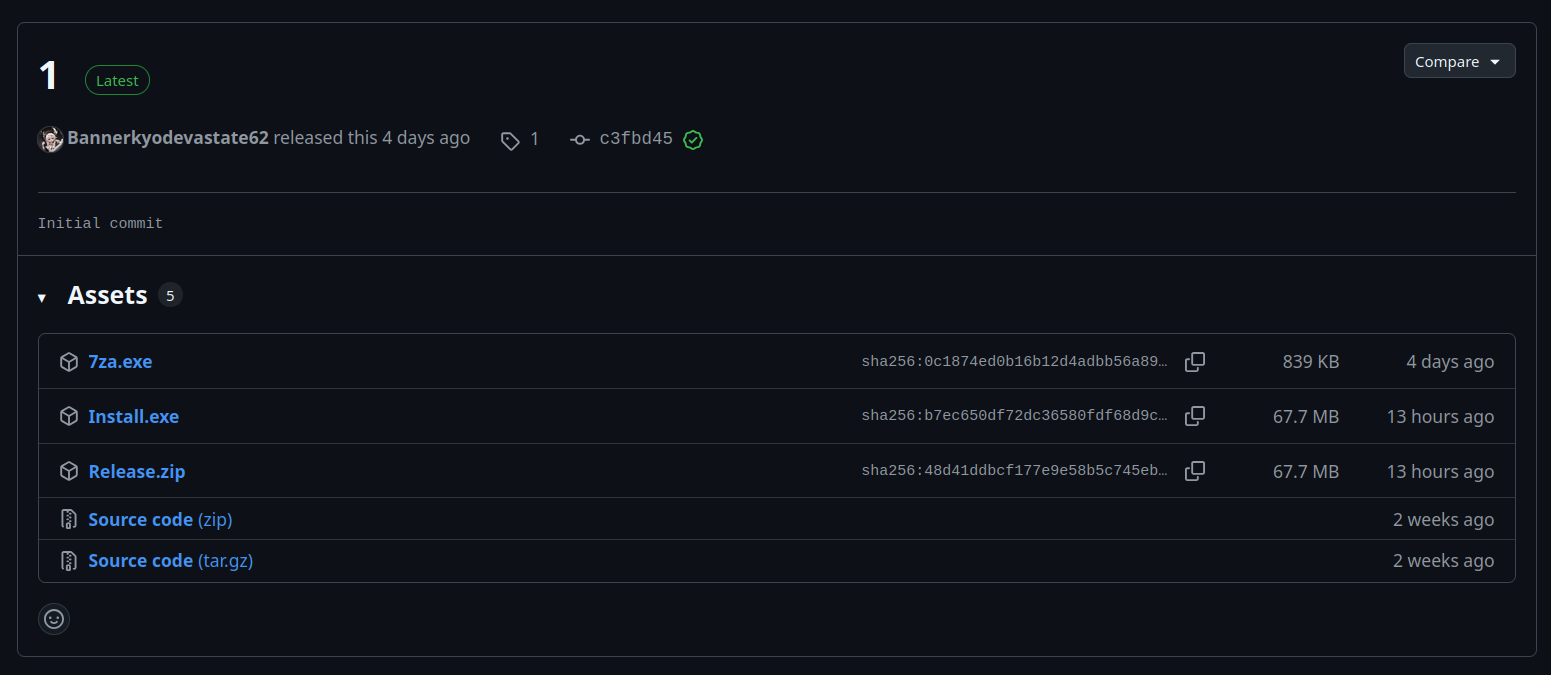This screenshot has width=1551, height=675.
Task: Add a reaction with smiley button
Action: pos(54,619)
